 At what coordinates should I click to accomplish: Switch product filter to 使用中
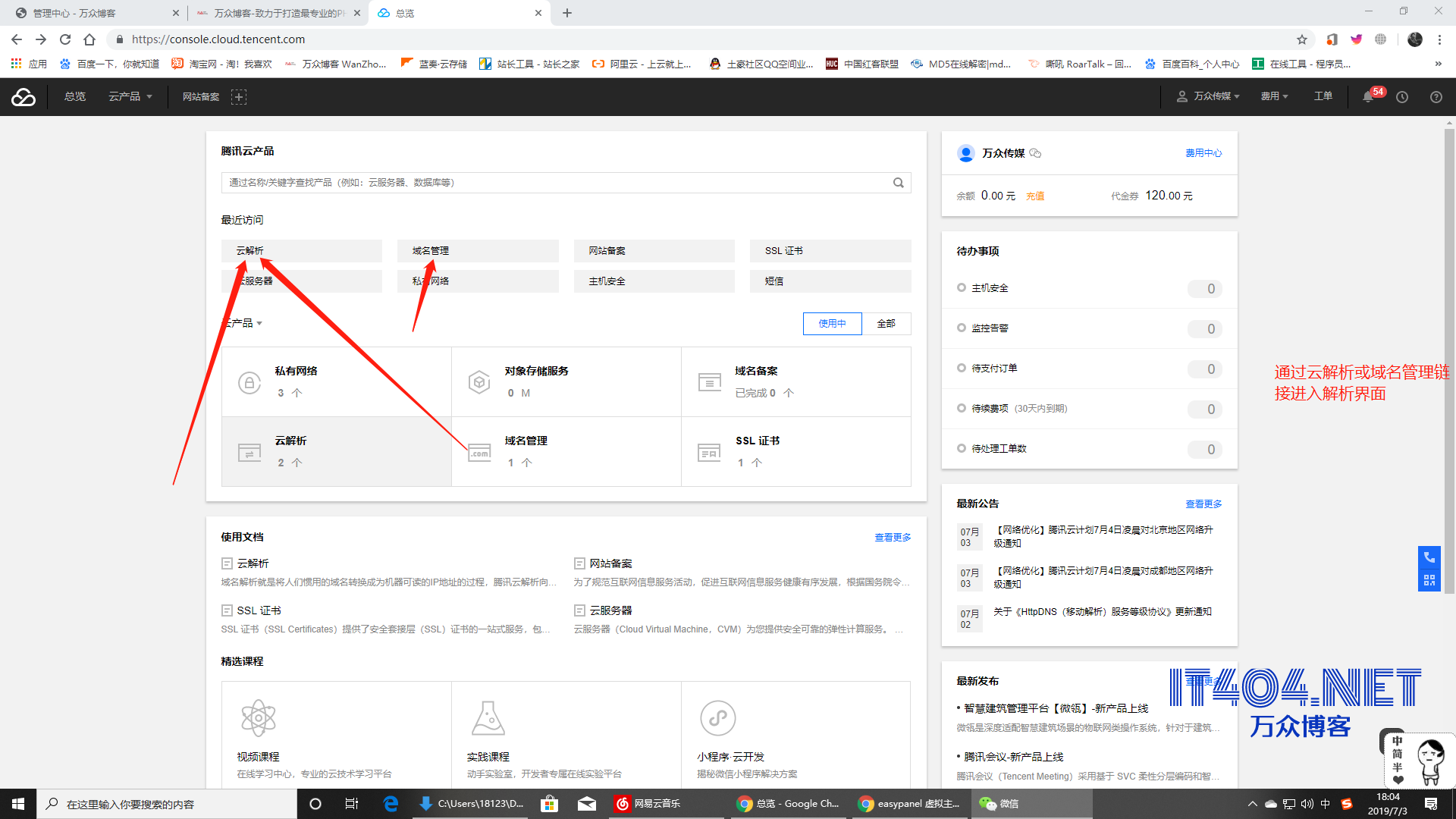(832, 324)
